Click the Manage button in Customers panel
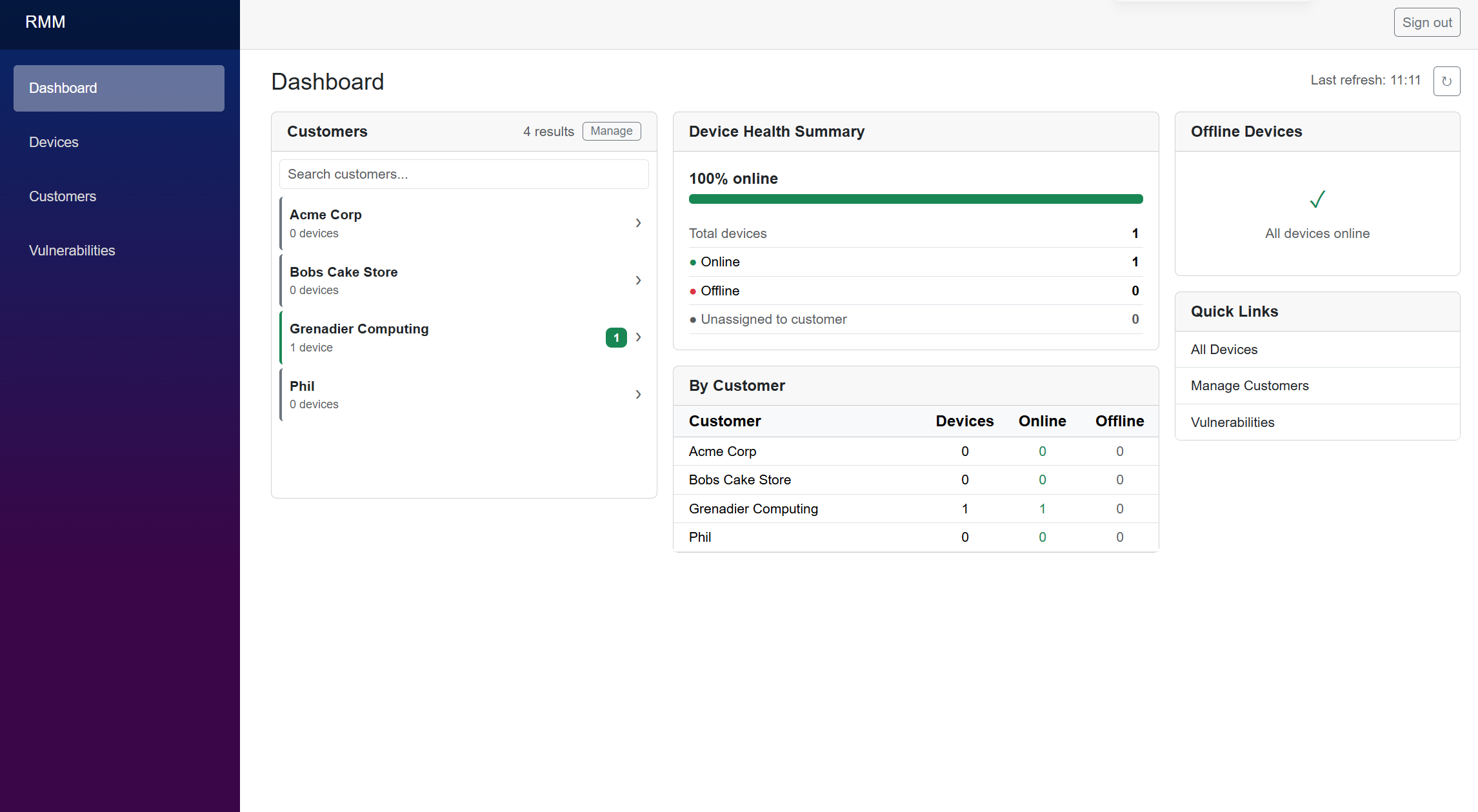The image size is (1478, 812). click(x=611, y=131)
